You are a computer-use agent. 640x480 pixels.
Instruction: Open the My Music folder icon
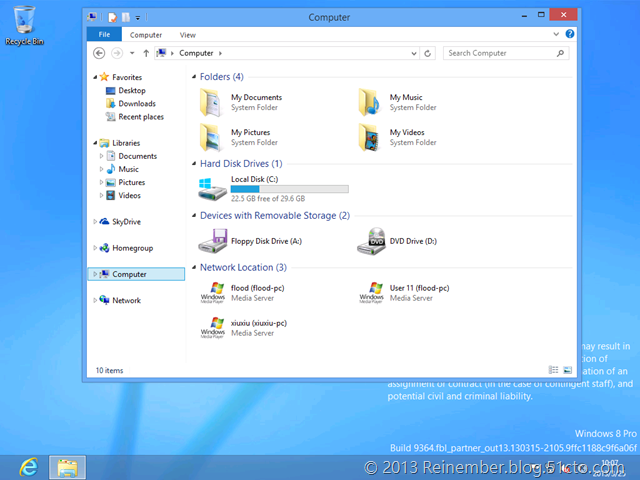[369, 102]
